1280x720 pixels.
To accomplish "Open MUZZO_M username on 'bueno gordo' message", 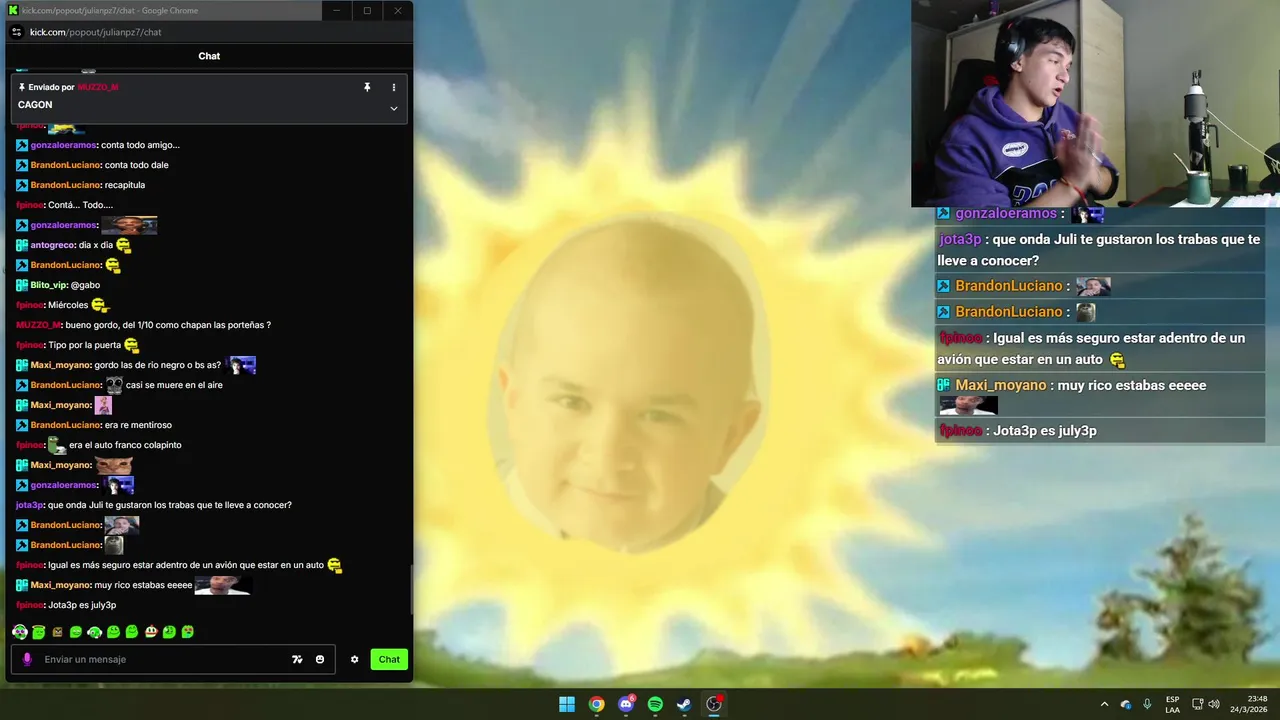I will pyautogui.click(x=39, y=325).
